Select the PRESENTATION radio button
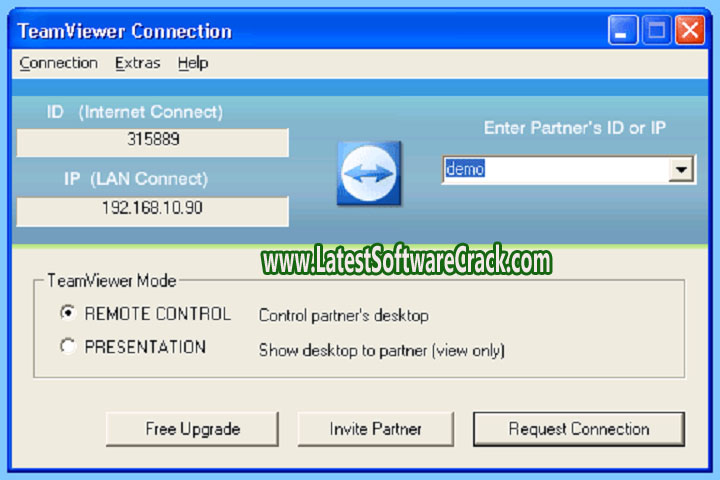Viewport: 720px width, 480px height. point(68,347)
